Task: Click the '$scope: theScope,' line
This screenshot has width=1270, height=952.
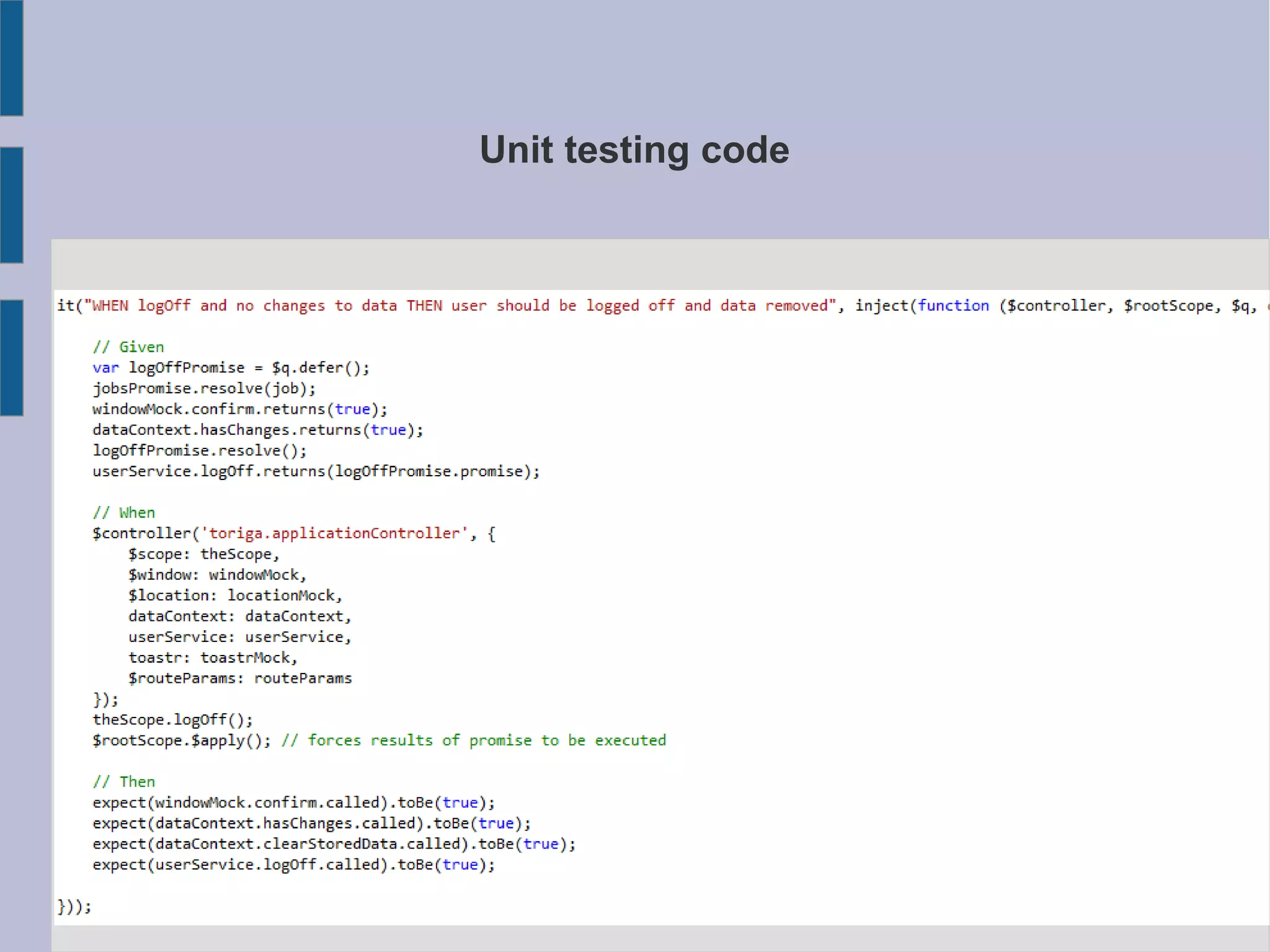Action: pos(204,554)
